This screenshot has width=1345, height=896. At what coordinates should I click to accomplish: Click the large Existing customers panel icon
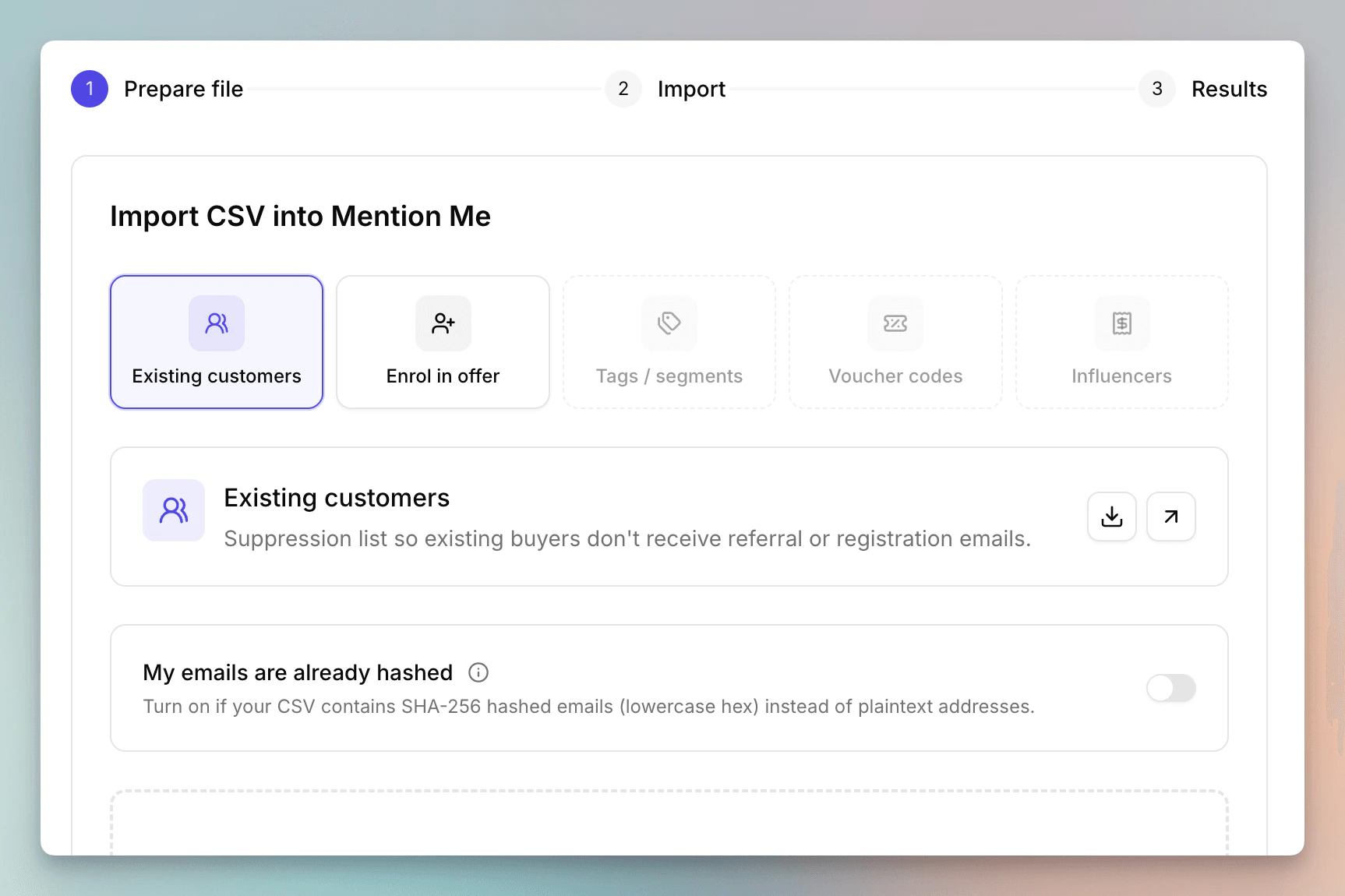click(x=174, y=510)
